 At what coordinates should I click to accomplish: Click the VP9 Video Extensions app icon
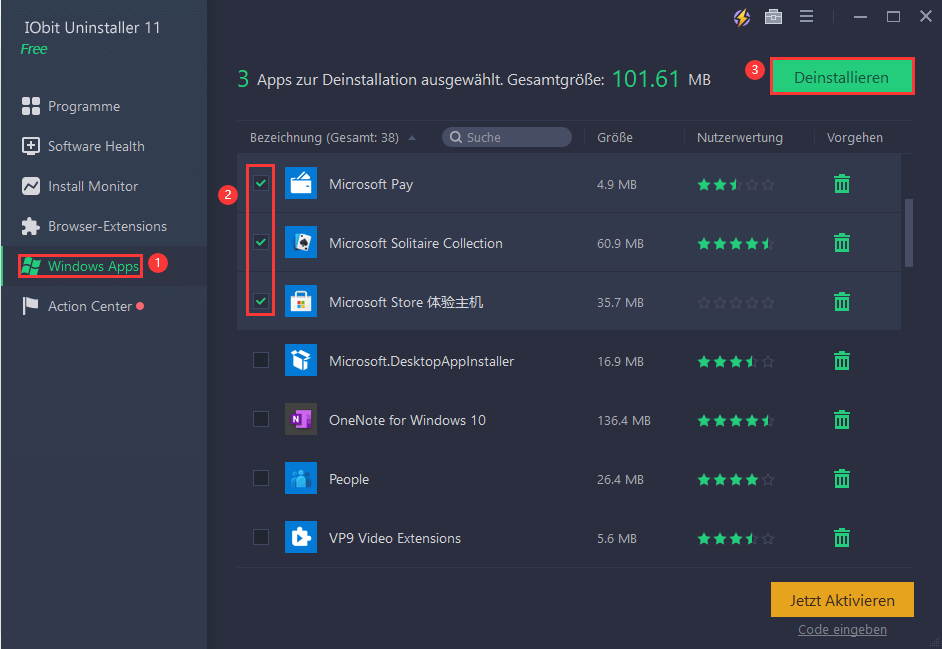click(x=300, y=537)
